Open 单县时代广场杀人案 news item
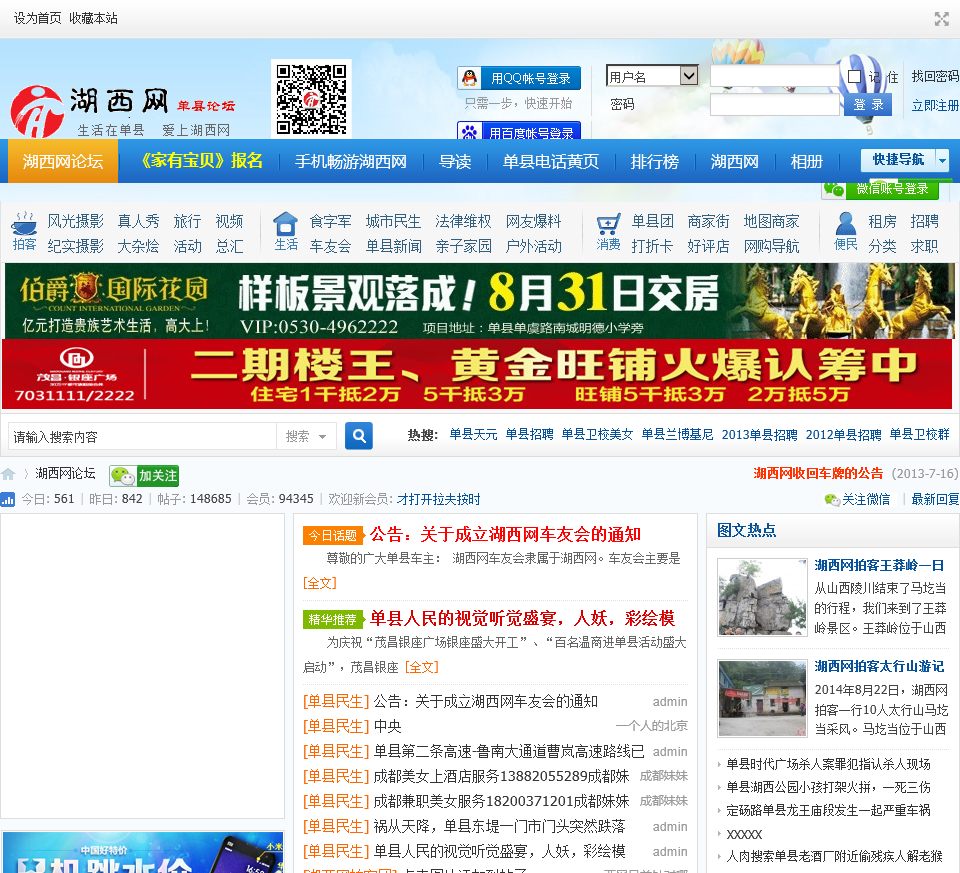 coord(828,764)
